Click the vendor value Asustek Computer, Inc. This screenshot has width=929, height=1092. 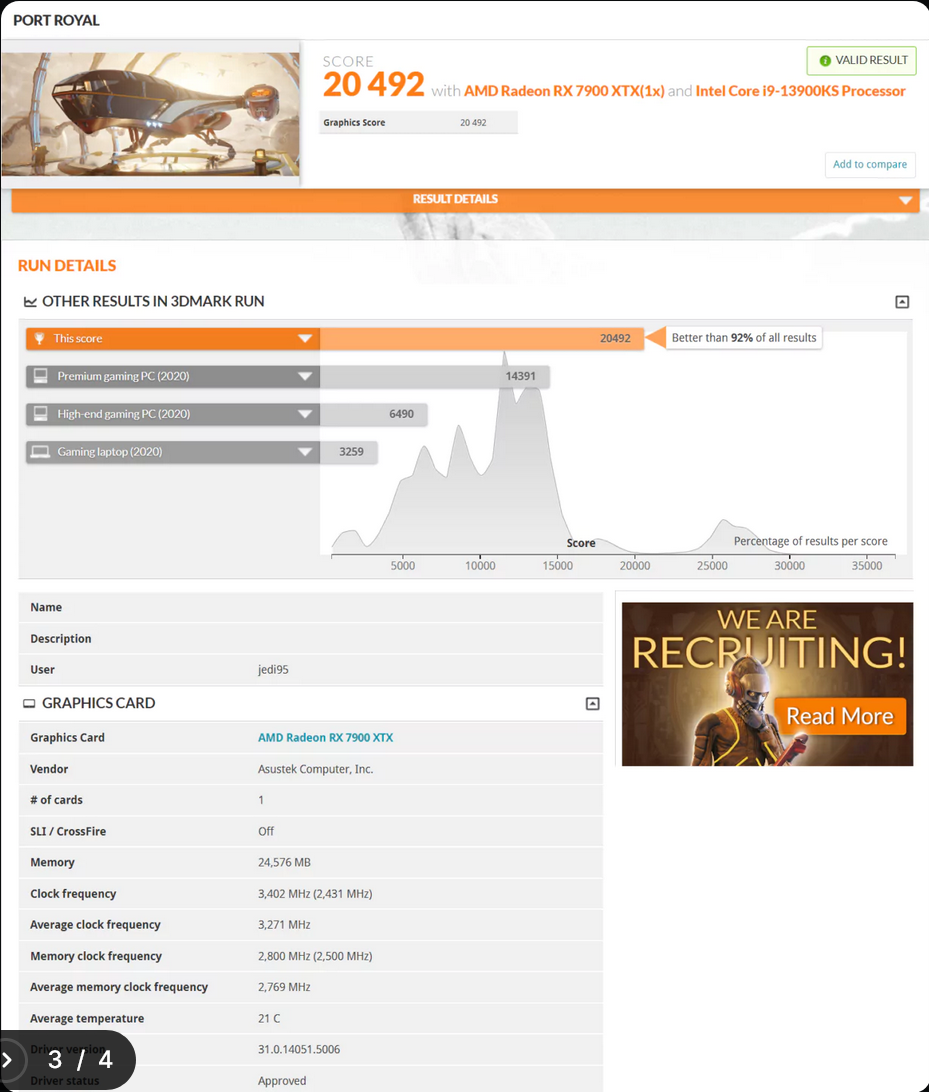tap(315, 769)
